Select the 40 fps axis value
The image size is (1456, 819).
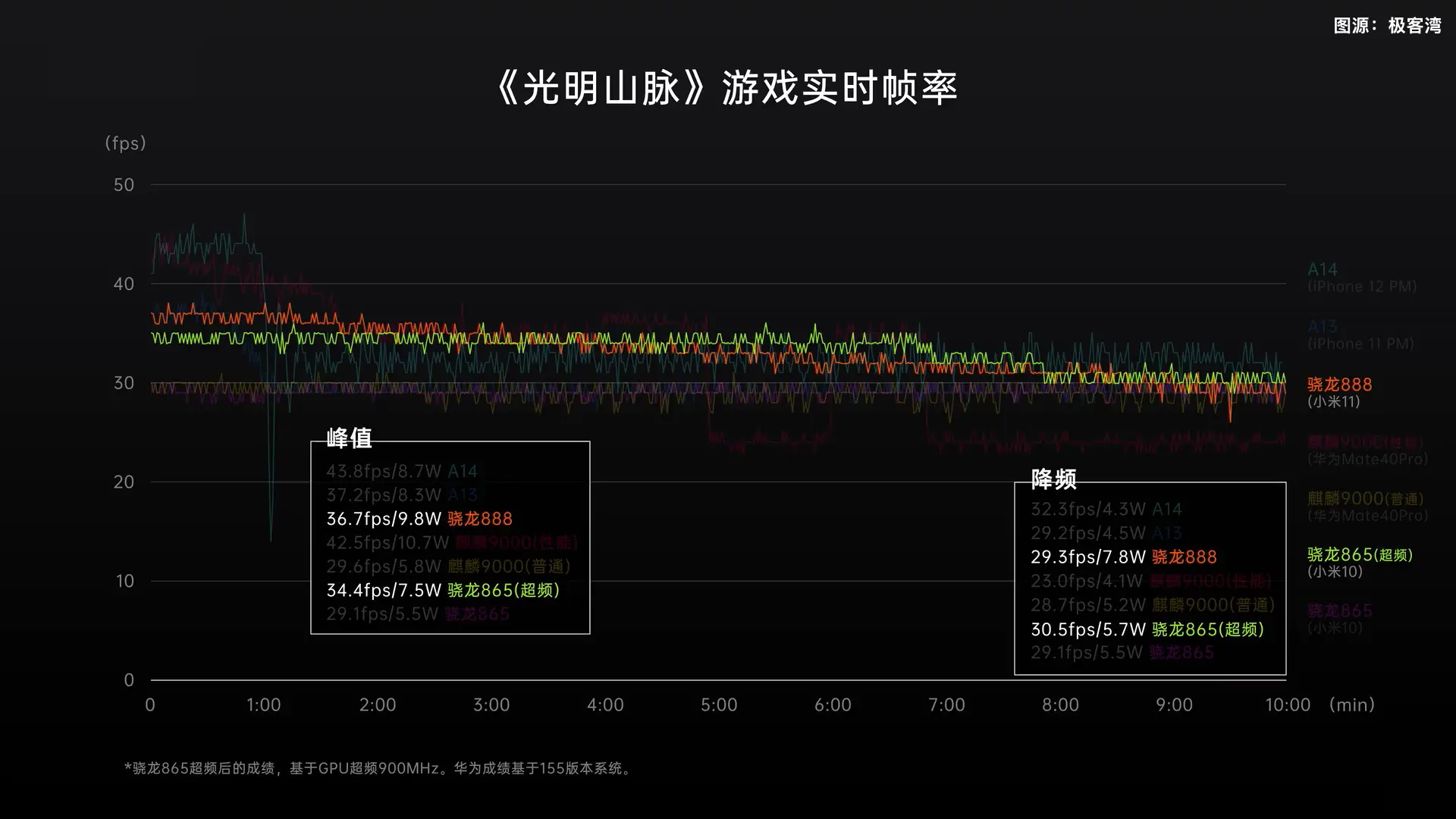pyautogui.click(x=124, y=284)
